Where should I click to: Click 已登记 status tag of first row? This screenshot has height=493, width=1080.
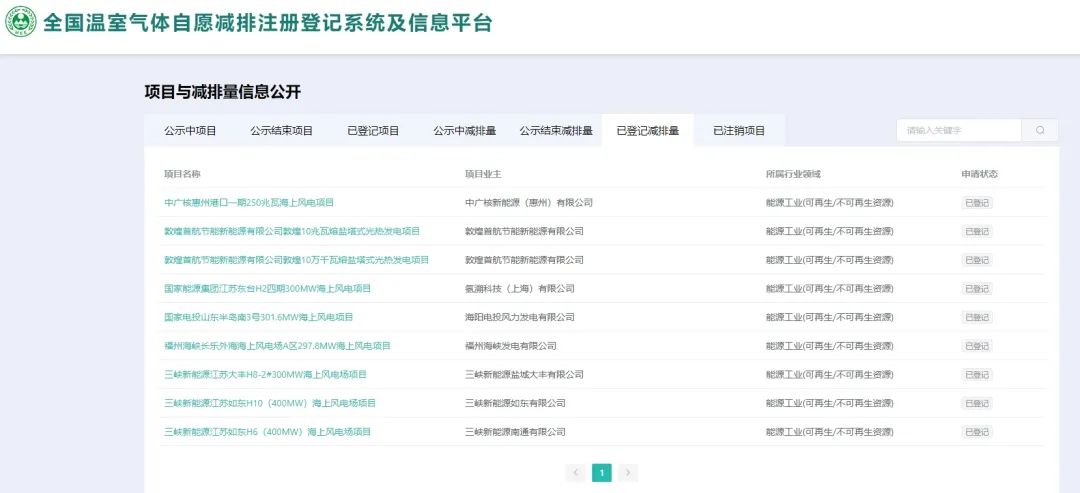tap(977, 203)
